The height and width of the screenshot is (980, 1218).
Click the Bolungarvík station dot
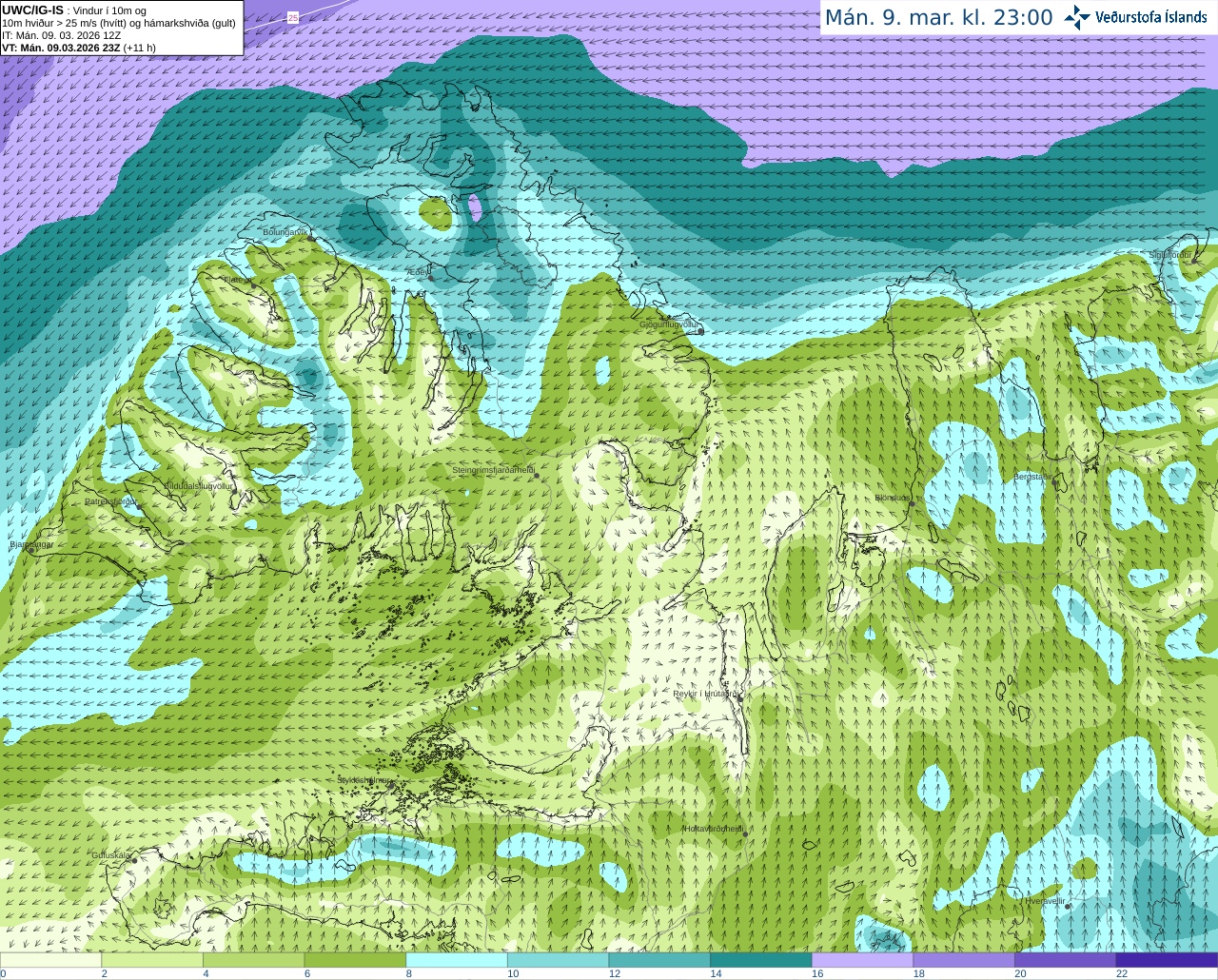click(310, 238)
